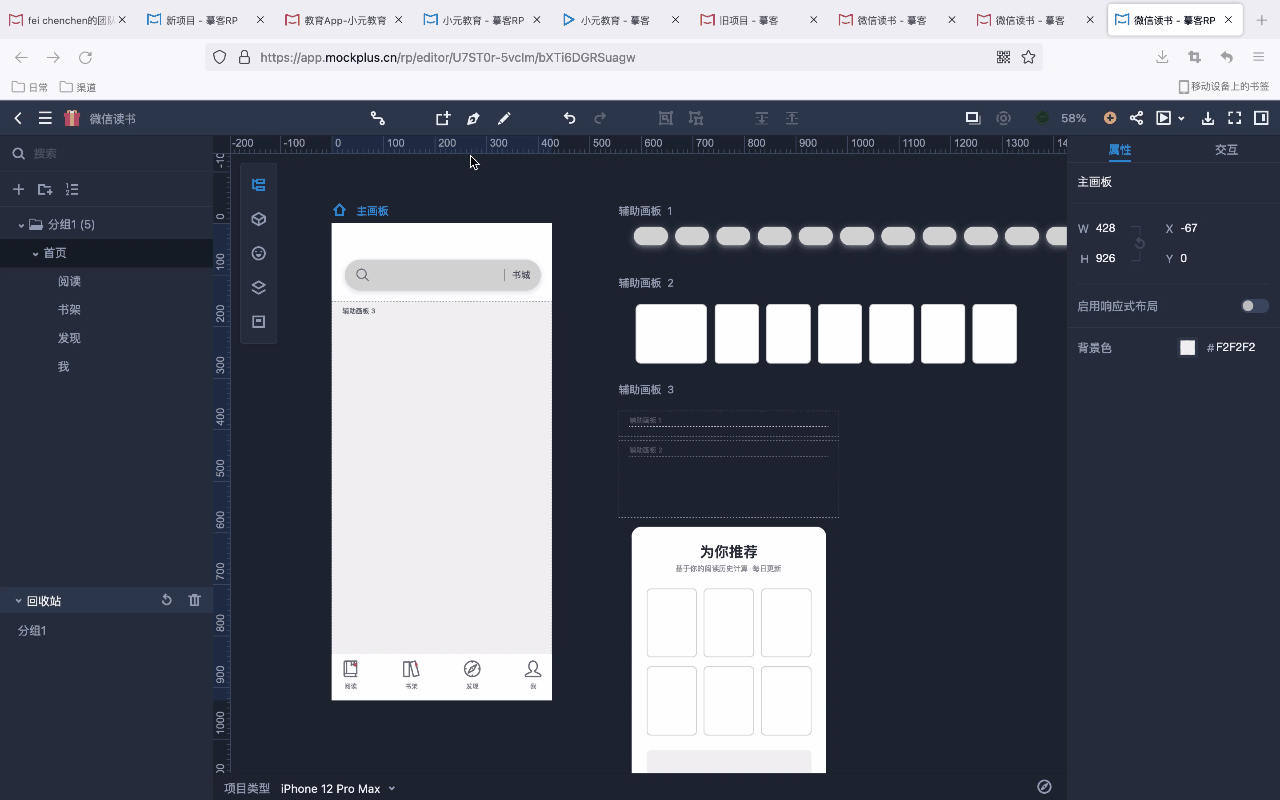Select the 属性 tab

[1120, 150]
